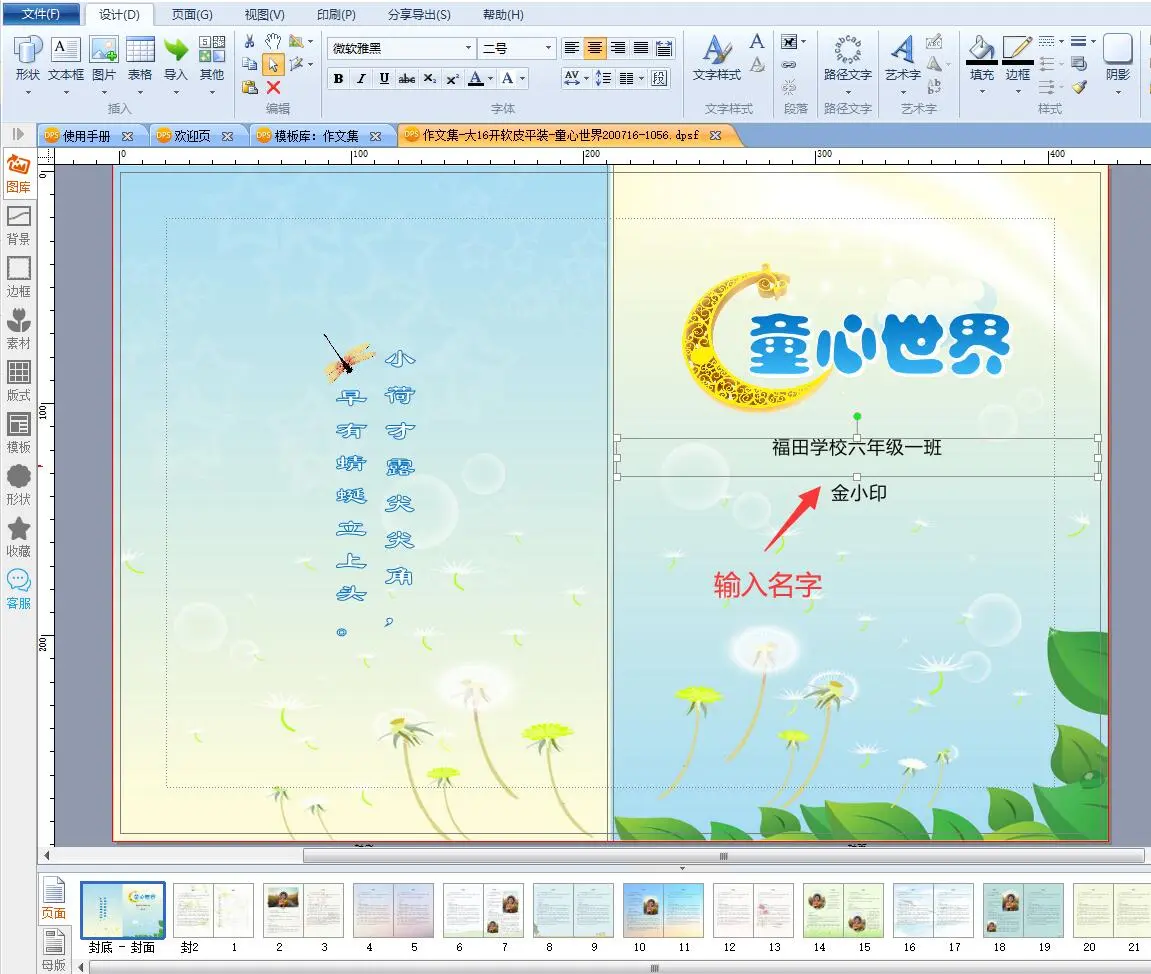1151x974 pixels.
Task: Switch to the 视图(V) ribbon tab
Action: [264, 15]
